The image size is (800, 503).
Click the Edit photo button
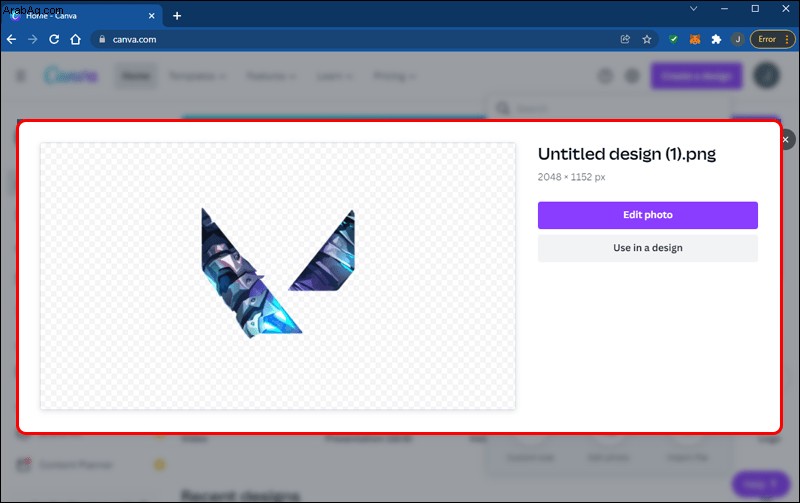647,215
